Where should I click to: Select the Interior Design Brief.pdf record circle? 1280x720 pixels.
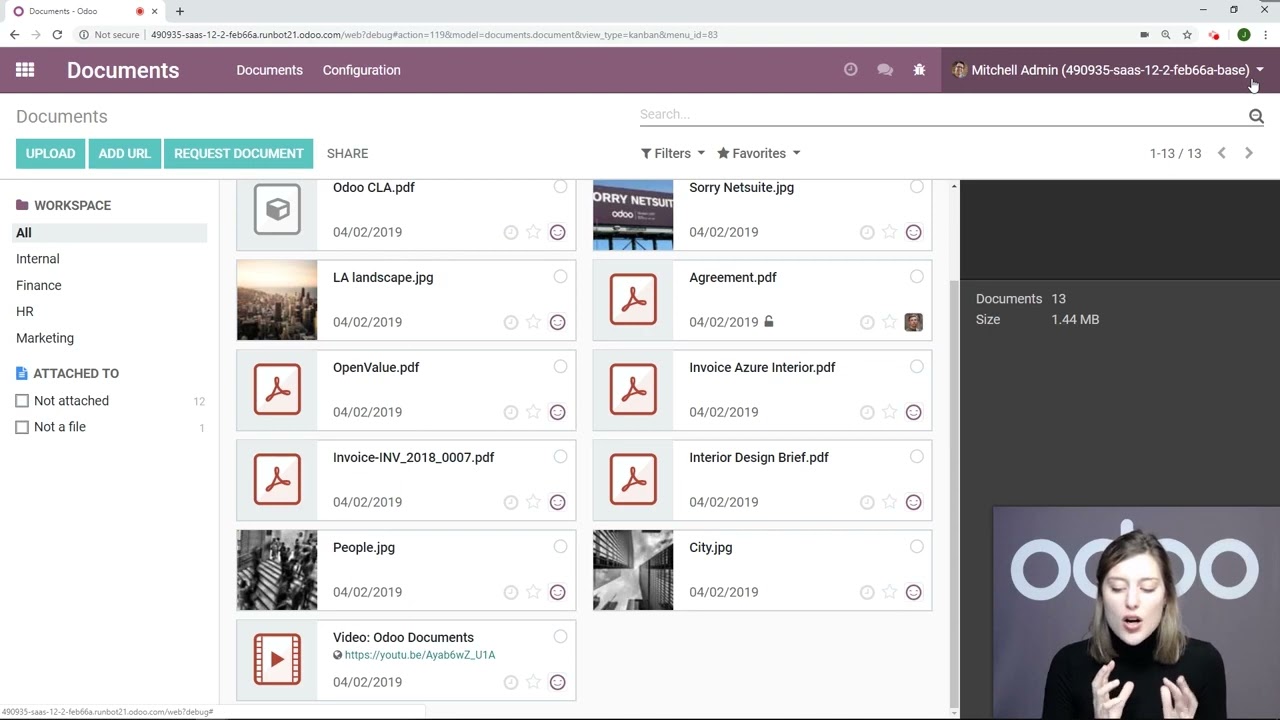pyautogui.click(x=916, y=457)
